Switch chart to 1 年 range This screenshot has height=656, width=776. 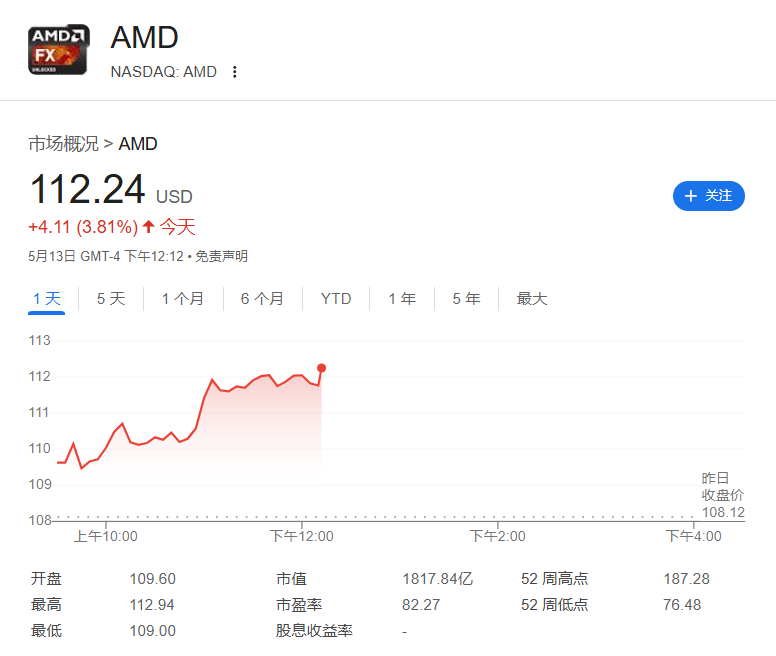click(x=402, y=299)
